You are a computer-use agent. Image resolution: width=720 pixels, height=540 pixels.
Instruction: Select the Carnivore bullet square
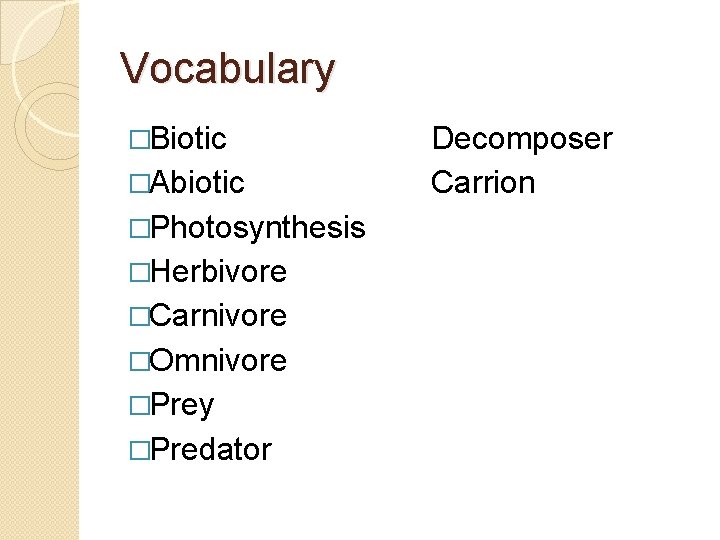tap(140, 316)
